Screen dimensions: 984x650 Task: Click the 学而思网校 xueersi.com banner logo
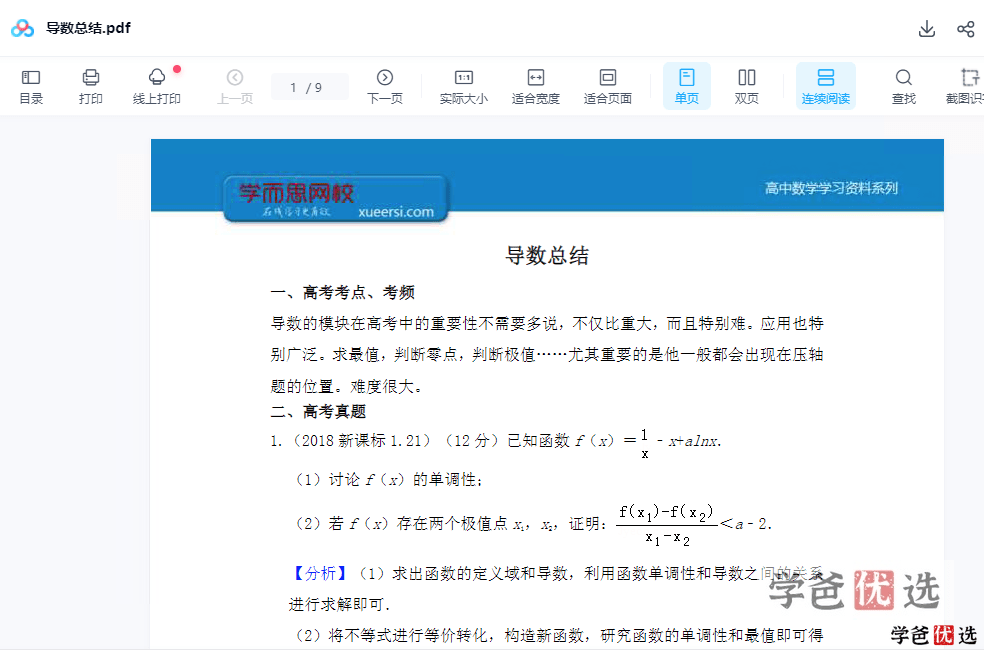tap(336, 199)
